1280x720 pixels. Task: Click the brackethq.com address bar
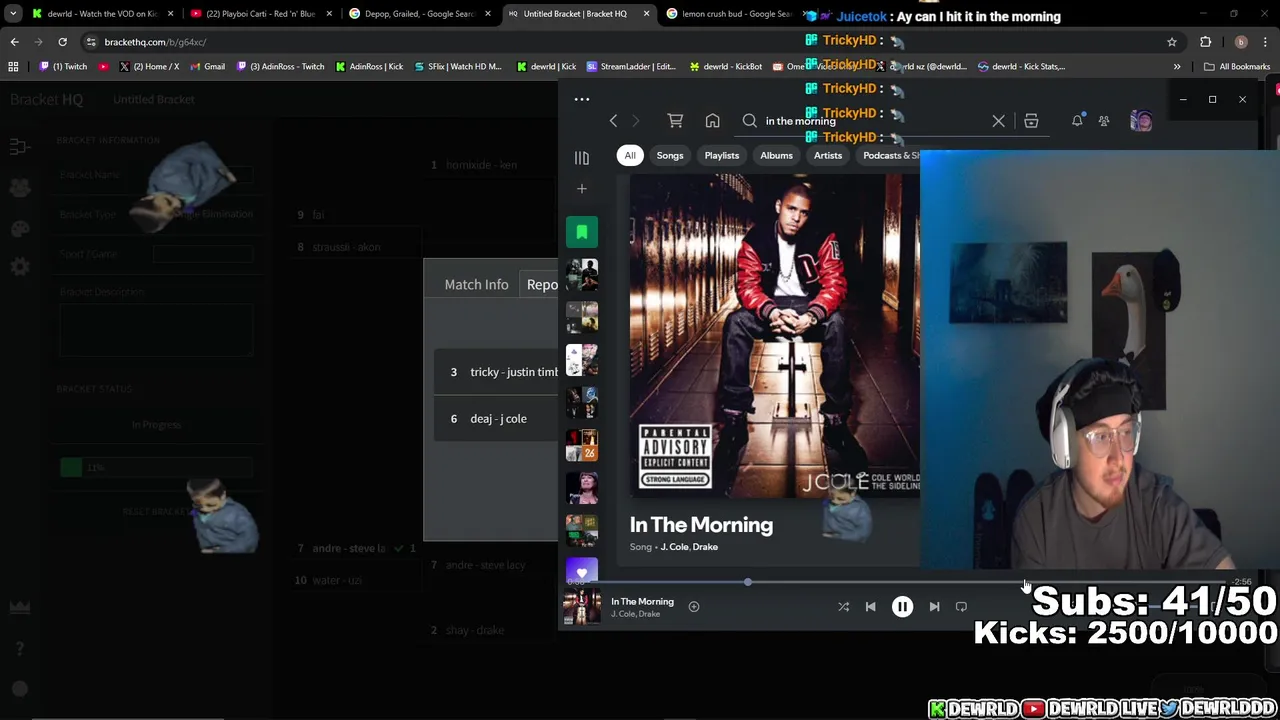(x=620, y=42)
